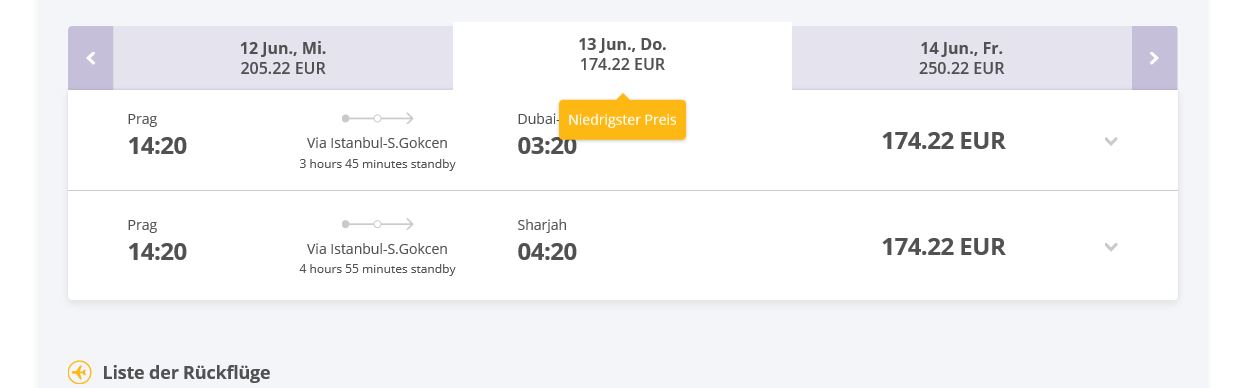1237x388 pixels.
Task: Expand the Sharjah flight details chevron
Action: point(1111,247)
